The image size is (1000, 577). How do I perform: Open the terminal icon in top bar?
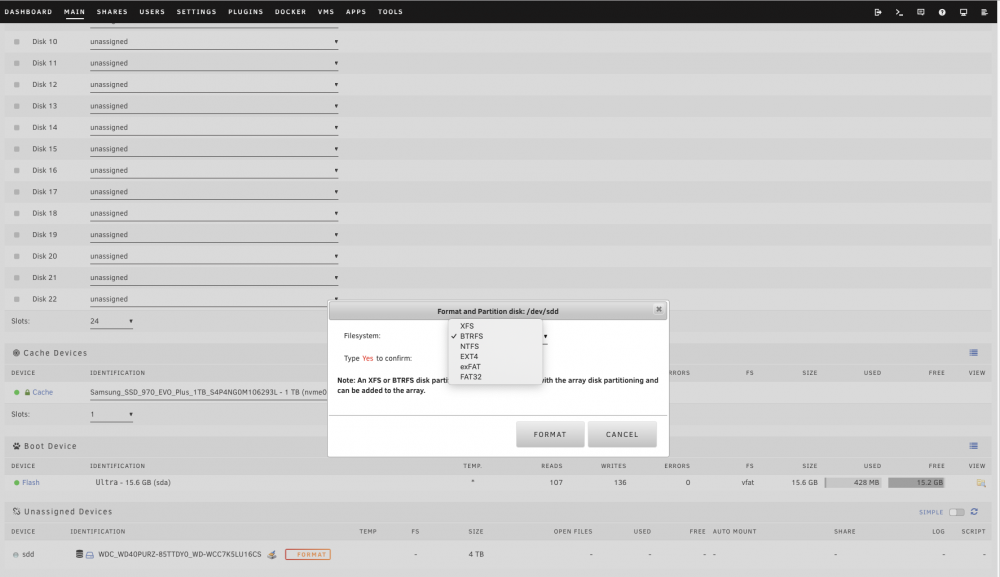[899, 12]
